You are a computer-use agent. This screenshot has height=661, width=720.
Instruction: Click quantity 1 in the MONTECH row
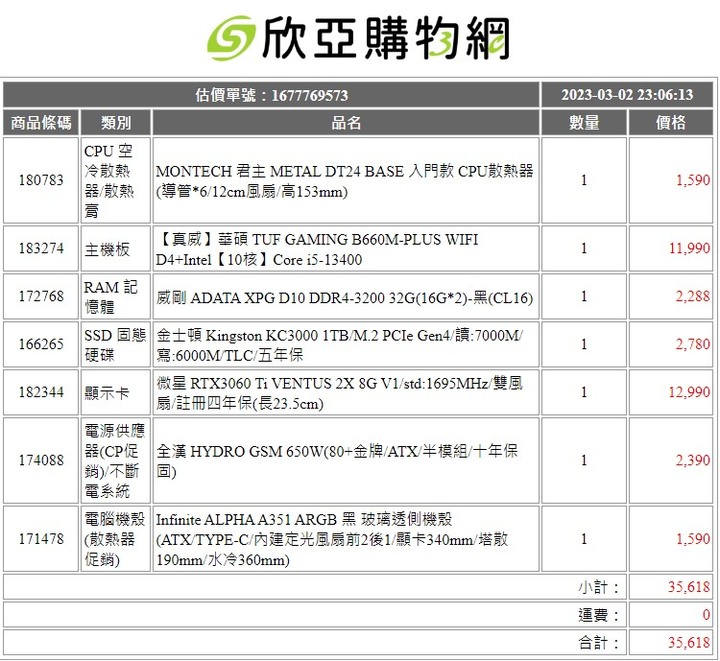584,180
